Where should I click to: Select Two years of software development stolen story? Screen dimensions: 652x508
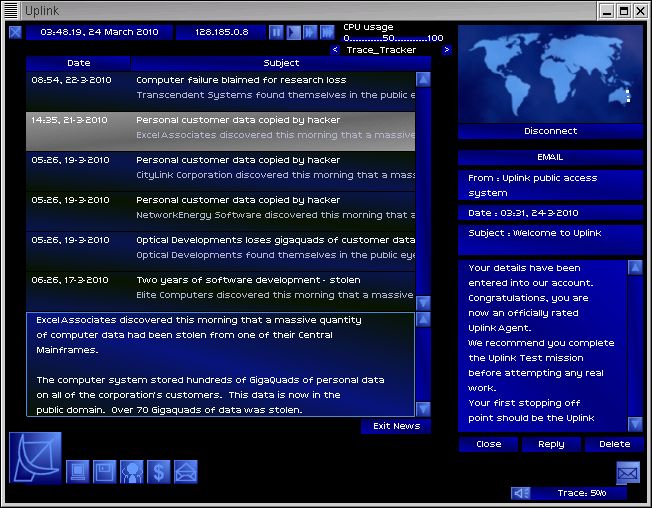220,291
